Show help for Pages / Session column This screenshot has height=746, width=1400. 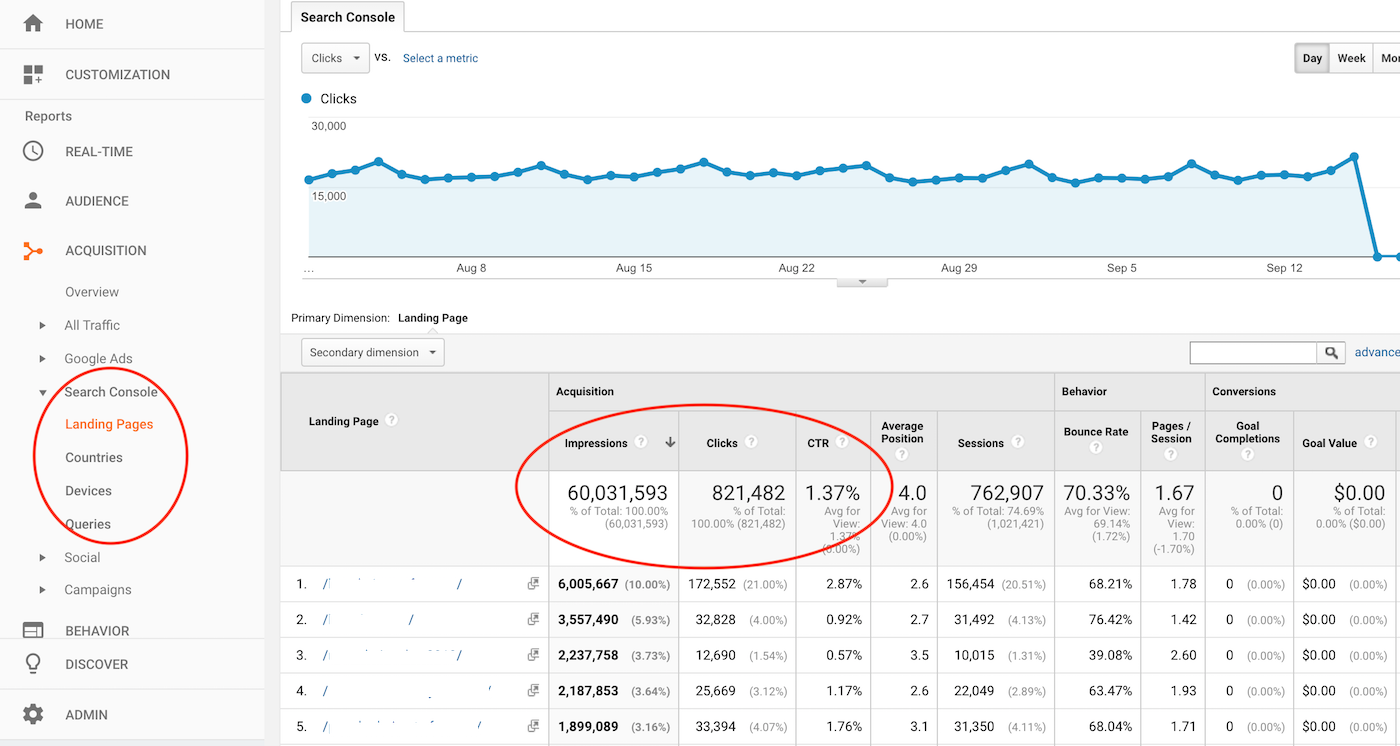pos(1171,454)
